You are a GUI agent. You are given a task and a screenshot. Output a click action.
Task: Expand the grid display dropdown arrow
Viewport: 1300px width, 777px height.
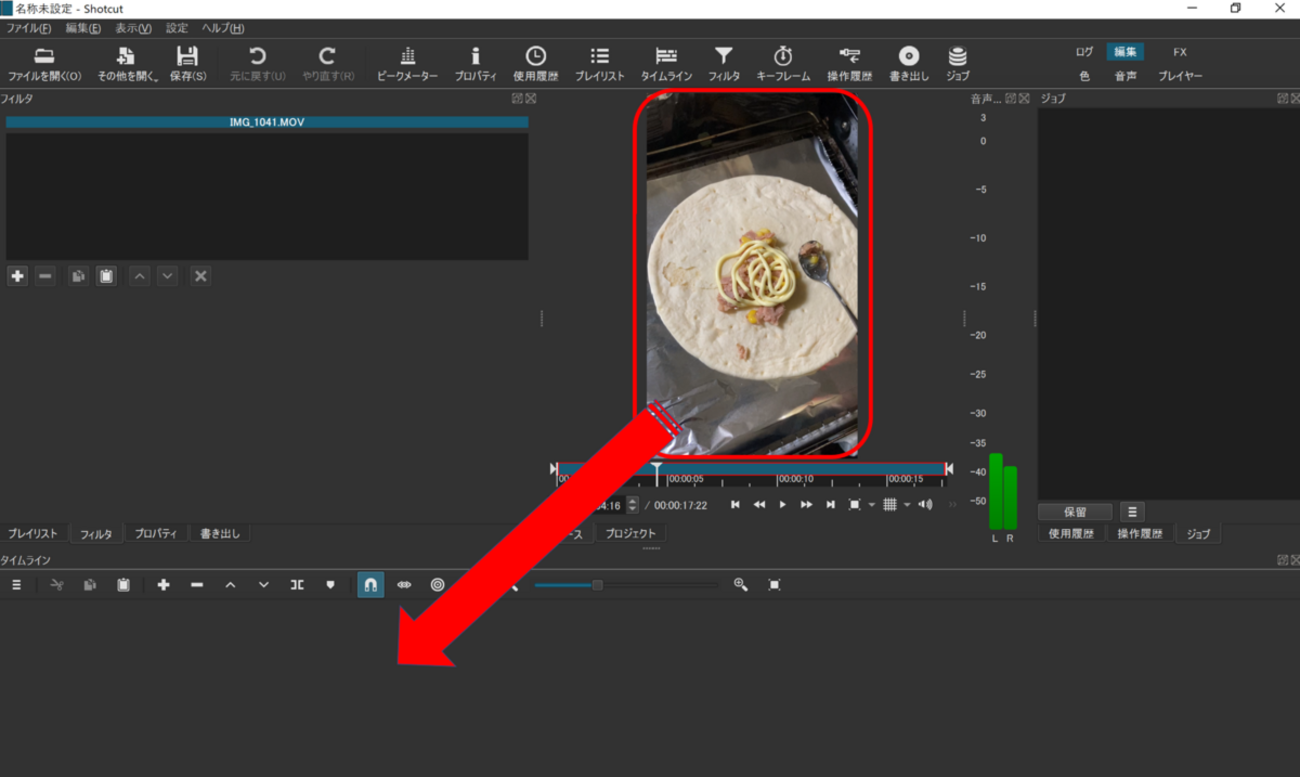(907, 505)
